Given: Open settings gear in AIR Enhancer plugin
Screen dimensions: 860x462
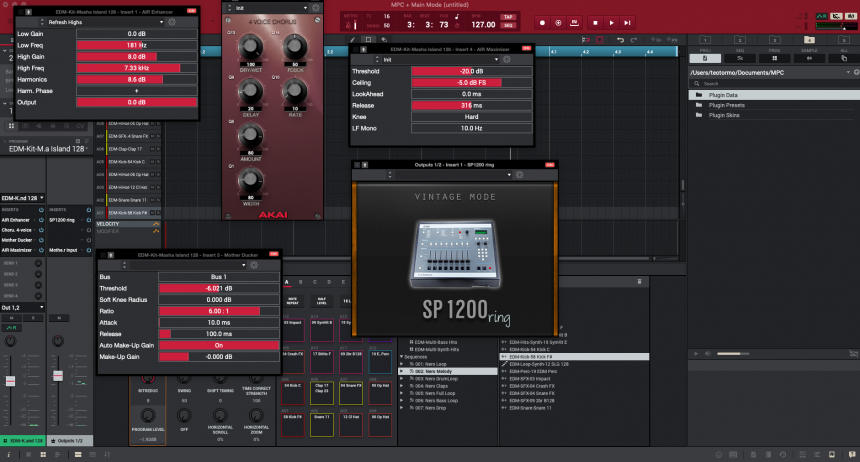Looking at the screenshot, I should pyautogui.click(x=171, y=21).
